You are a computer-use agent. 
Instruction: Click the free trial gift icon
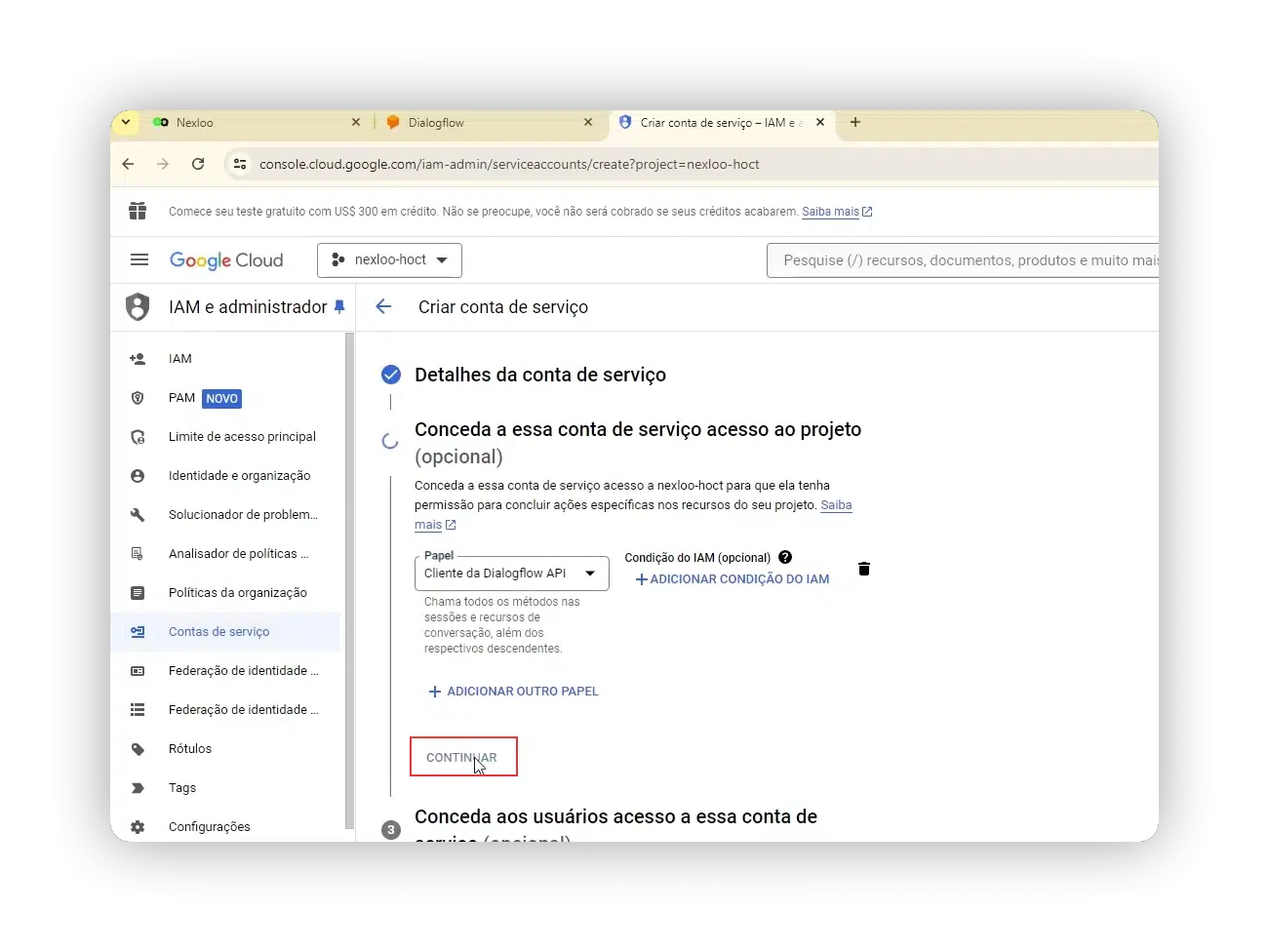[138, 211]
